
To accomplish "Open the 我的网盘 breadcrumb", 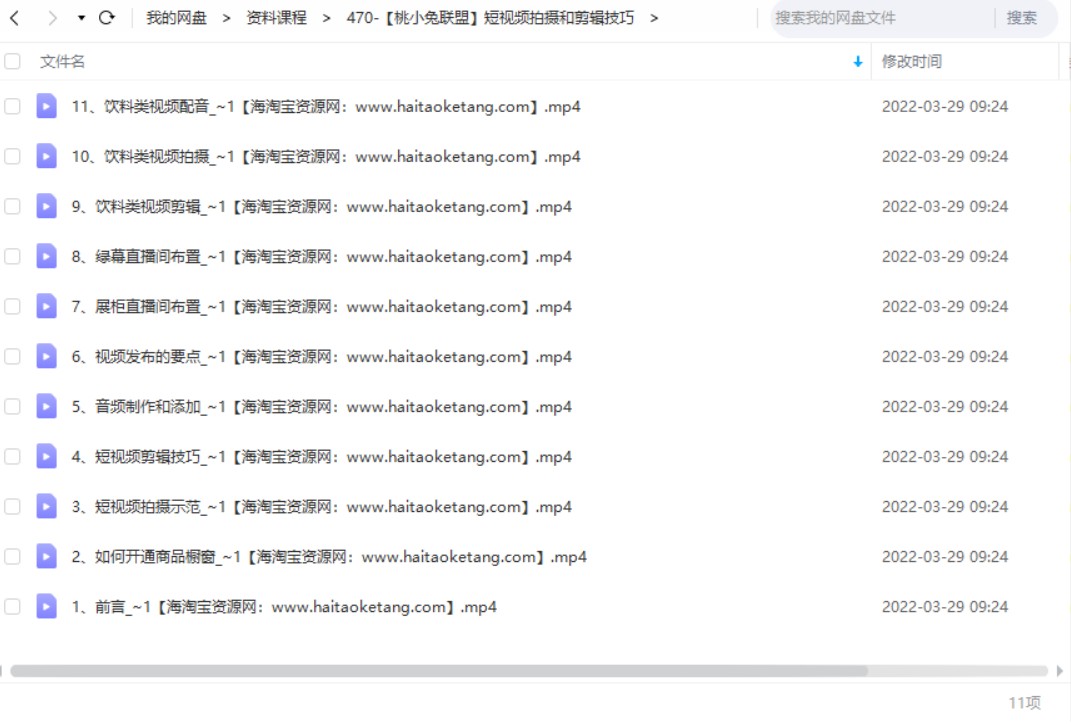I will coord(176,18).
